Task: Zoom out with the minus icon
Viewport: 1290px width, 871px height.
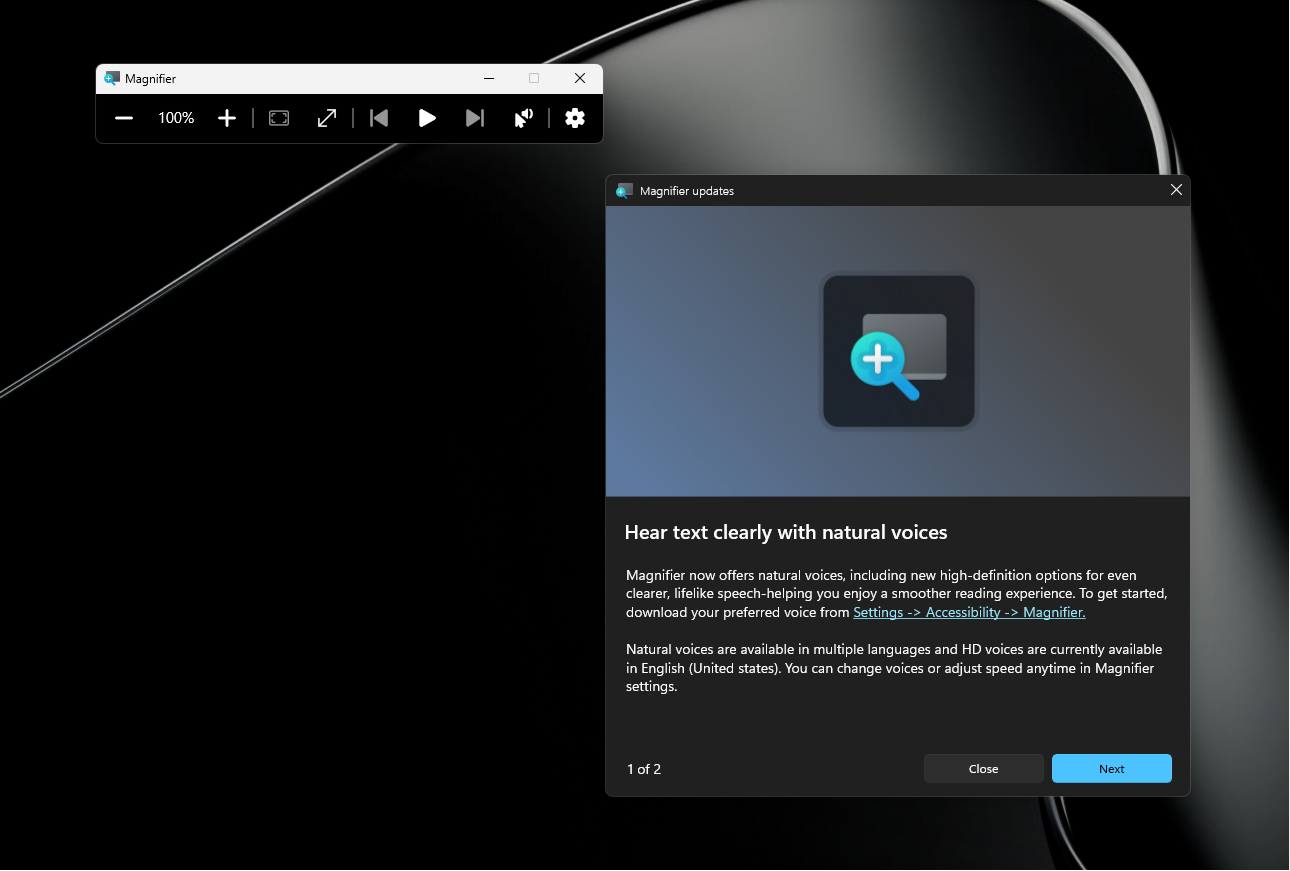Action: tap(124, 118)
